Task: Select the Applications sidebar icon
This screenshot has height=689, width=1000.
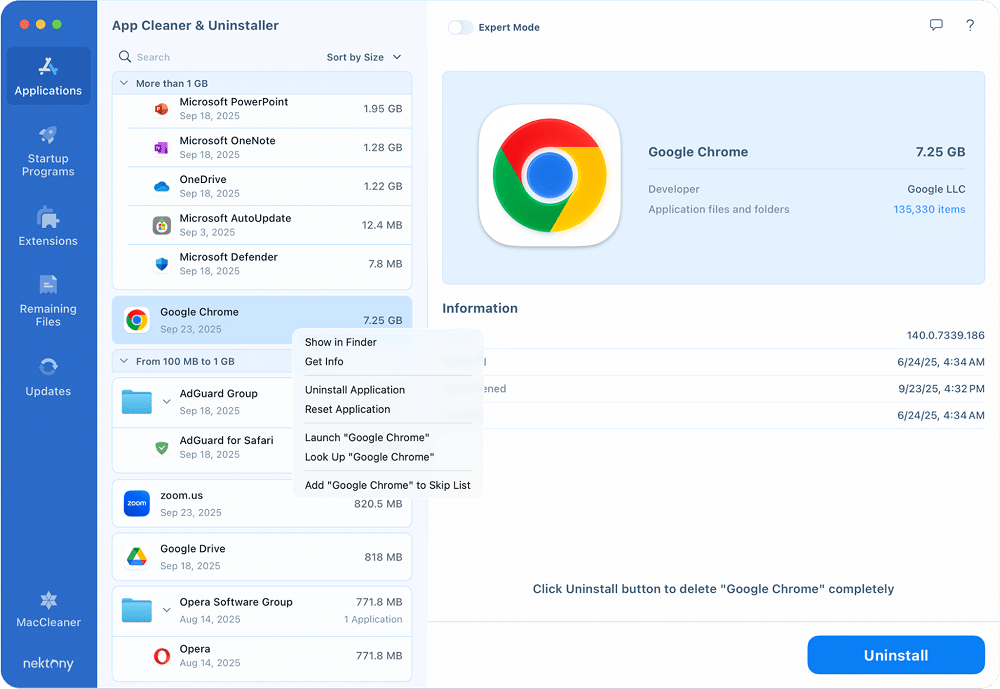Action: point(48,76)
